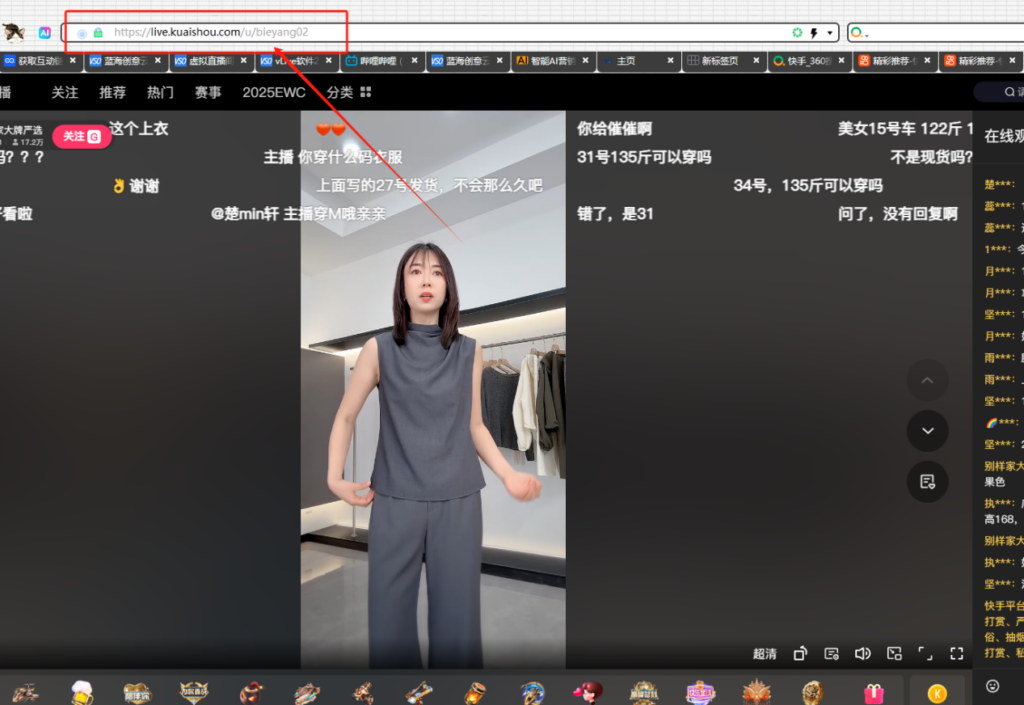Toggle the danmaku comment settings icon
This screenshot has height=705, width=1024.
(x=831, y=654)
